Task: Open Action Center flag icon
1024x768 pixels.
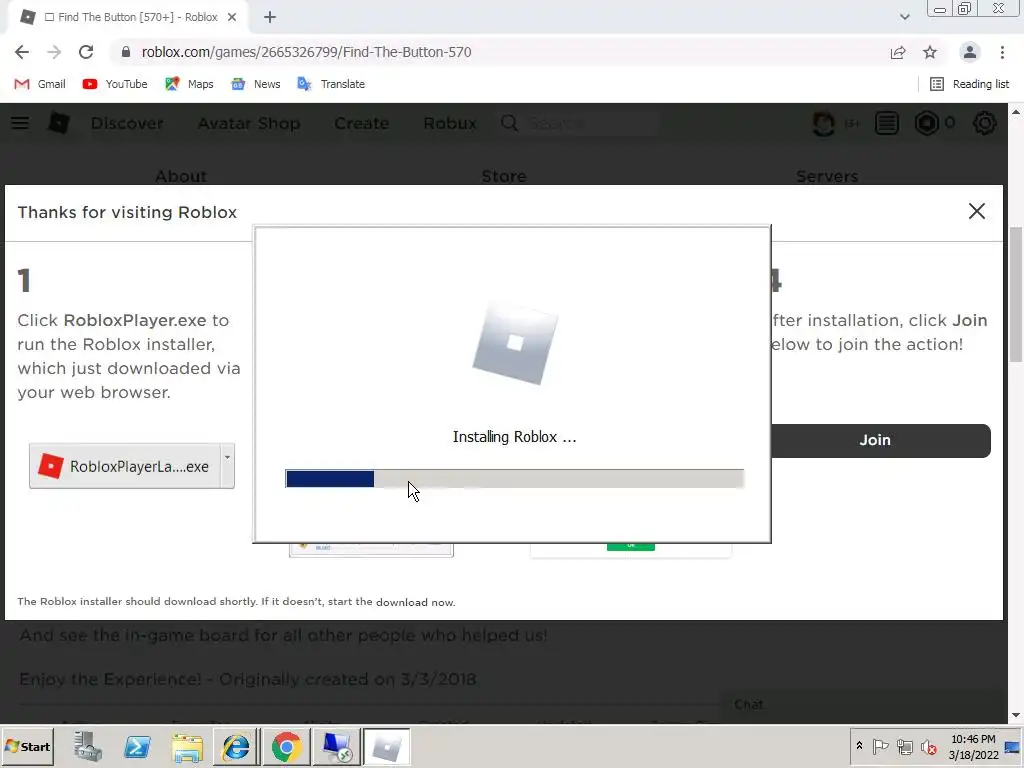Action: [880, 746]
